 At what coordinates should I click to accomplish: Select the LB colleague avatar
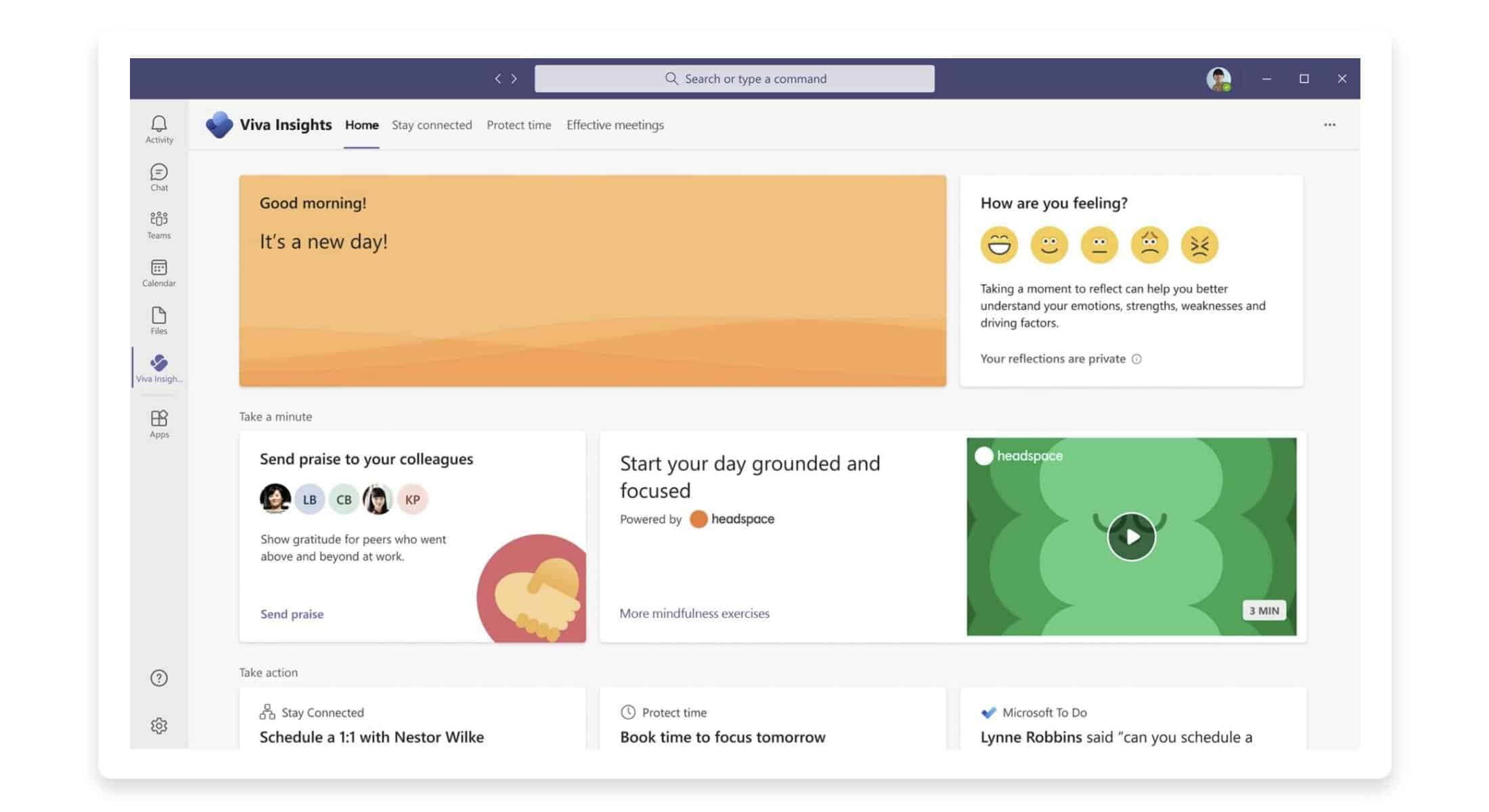309,499
